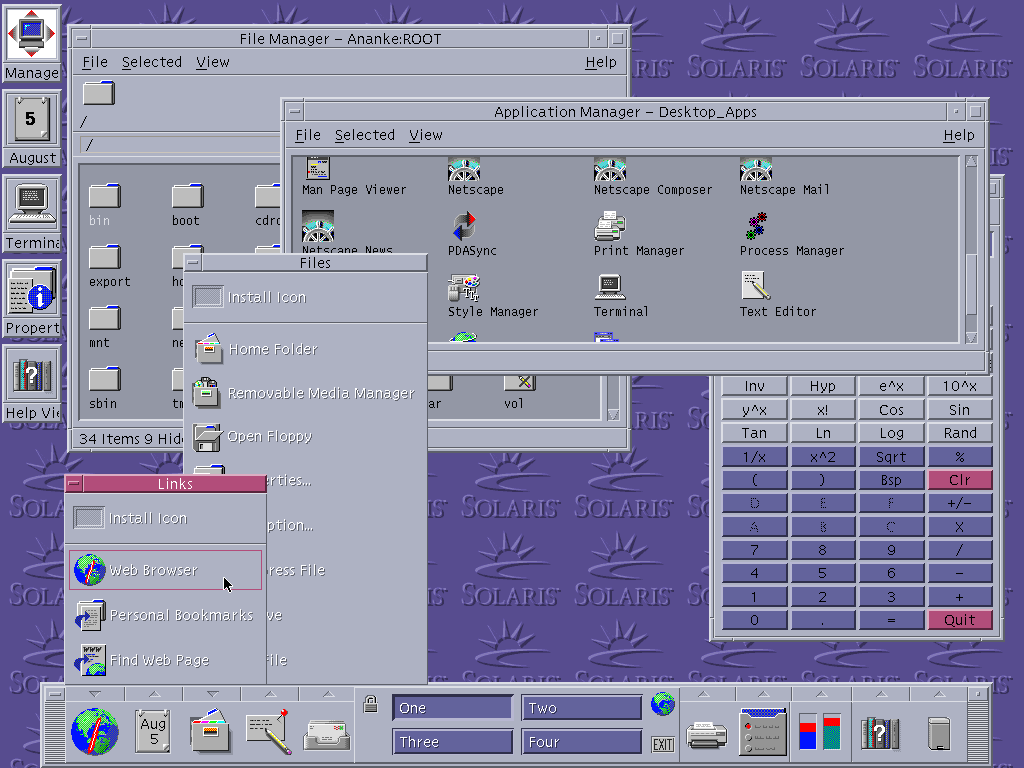The width and height of the screenshot is (1024, 768).
Task: Open the View menu in File Manager
Action: coord(213,62)
